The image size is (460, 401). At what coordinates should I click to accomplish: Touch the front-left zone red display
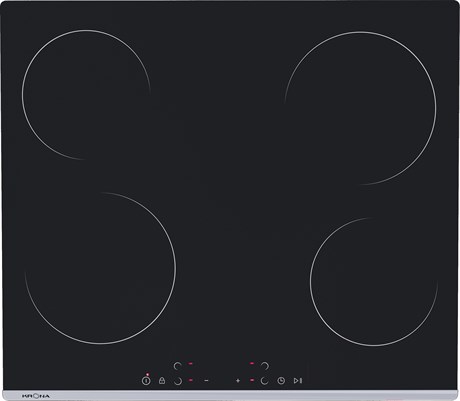(190, 380)
